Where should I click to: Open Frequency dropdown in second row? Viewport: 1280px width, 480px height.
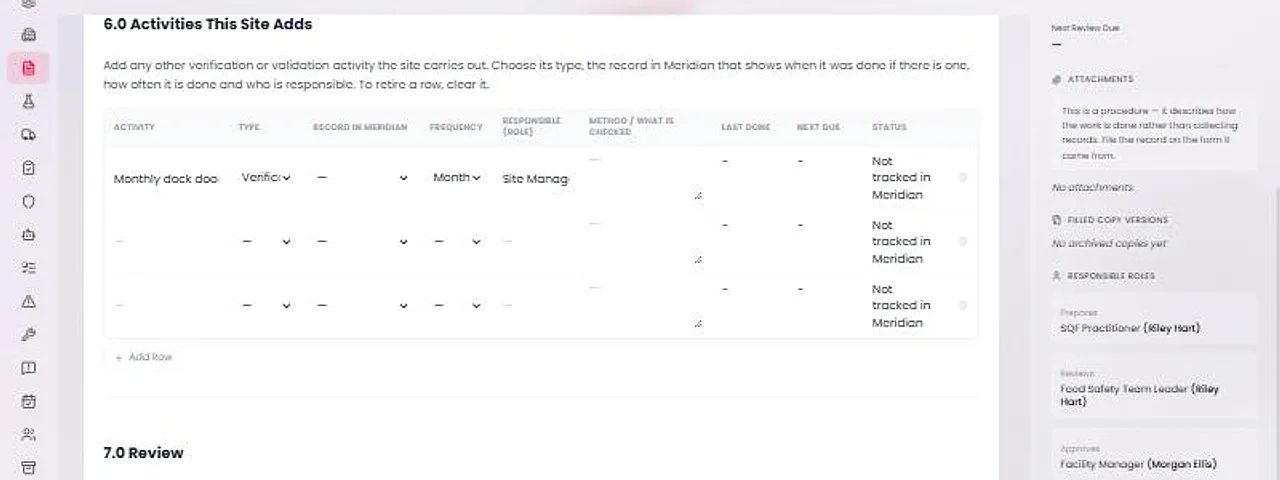(457, 241)
